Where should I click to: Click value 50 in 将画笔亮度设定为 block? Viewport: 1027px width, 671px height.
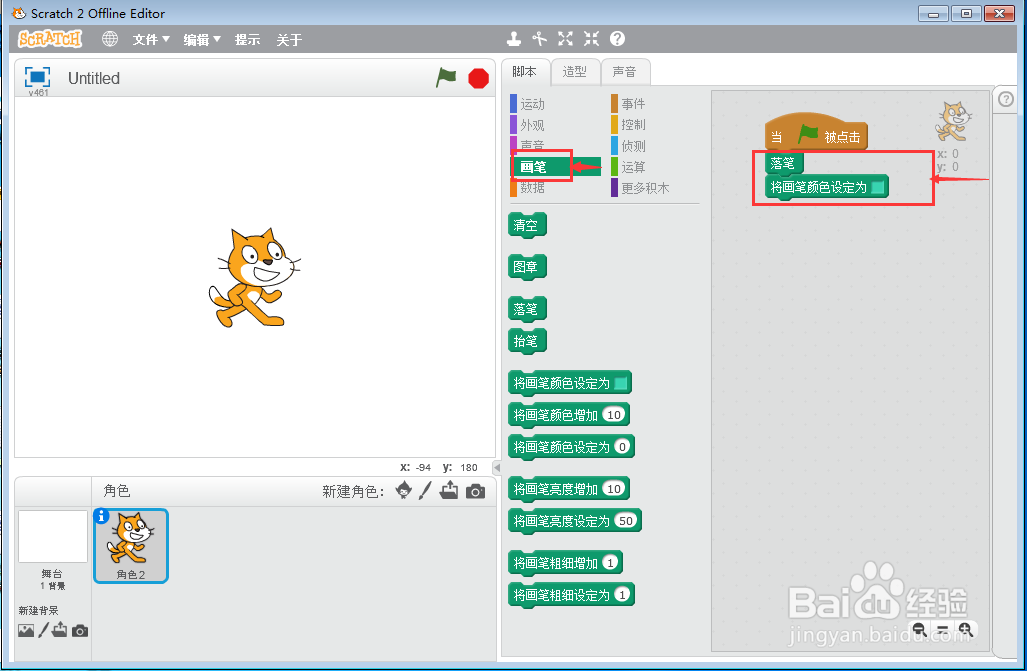coord(626,521)
